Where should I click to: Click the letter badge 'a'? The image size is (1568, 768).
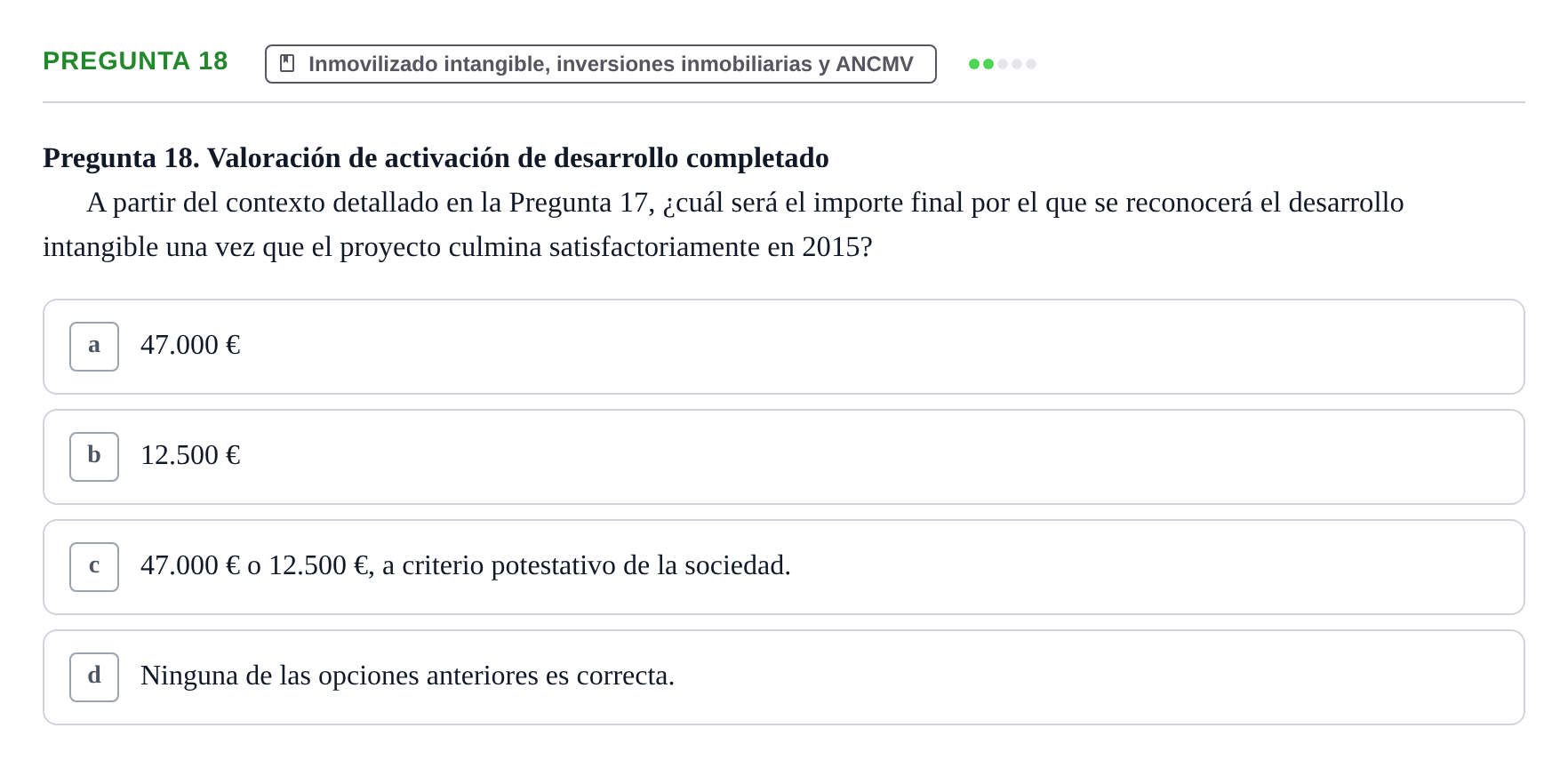tap(94, 347)
